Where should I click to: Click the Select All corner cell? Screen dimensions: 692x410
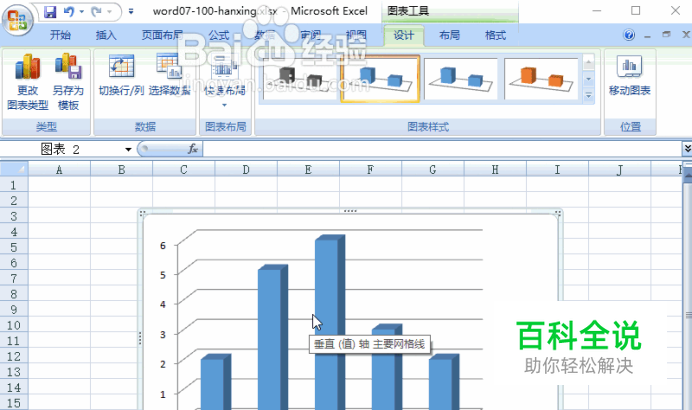coord(14,169)
